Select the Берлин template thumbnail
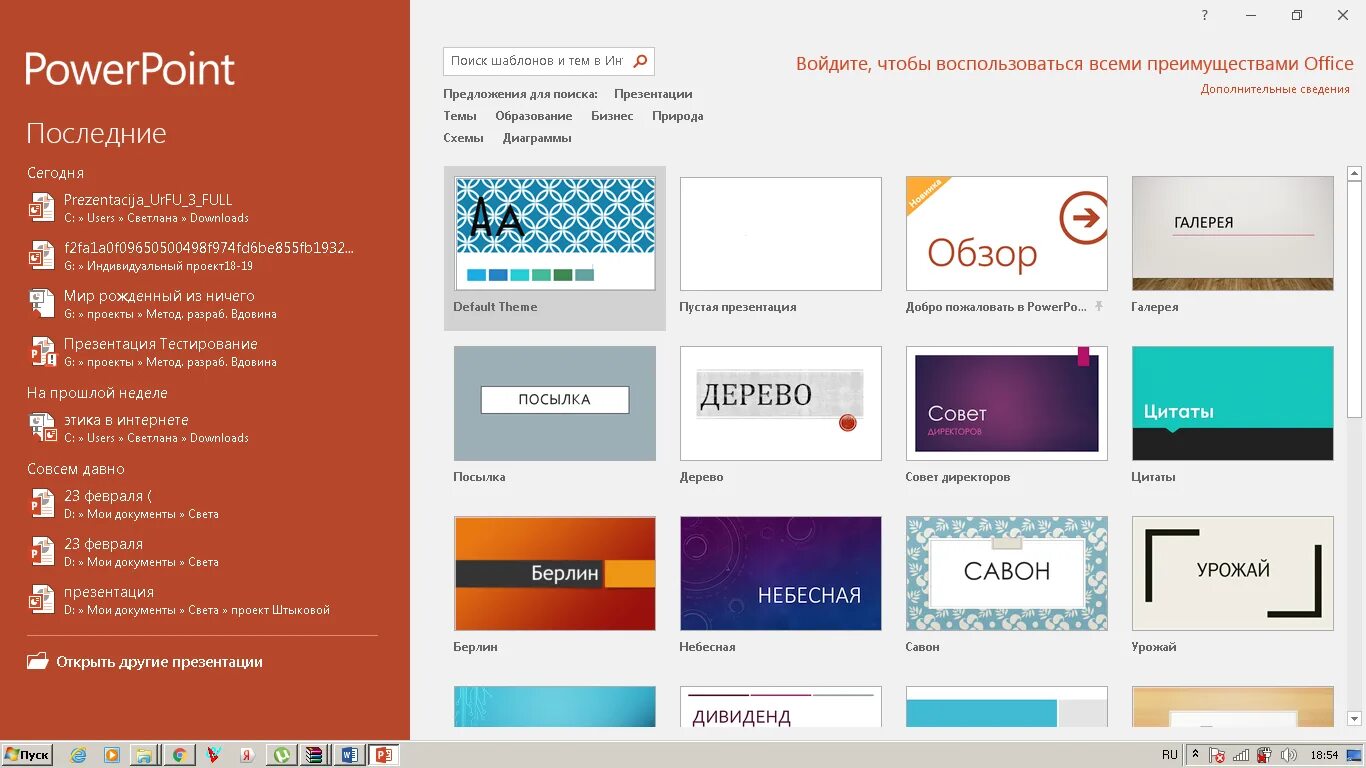Viewport: 1366px width, 768px height. (x=555, y=573)
